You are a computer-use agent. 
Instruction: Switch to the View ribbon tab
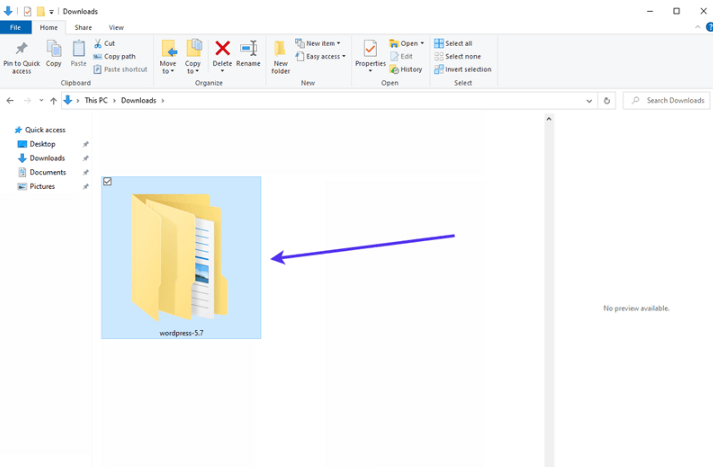click(x=116, y=27)
